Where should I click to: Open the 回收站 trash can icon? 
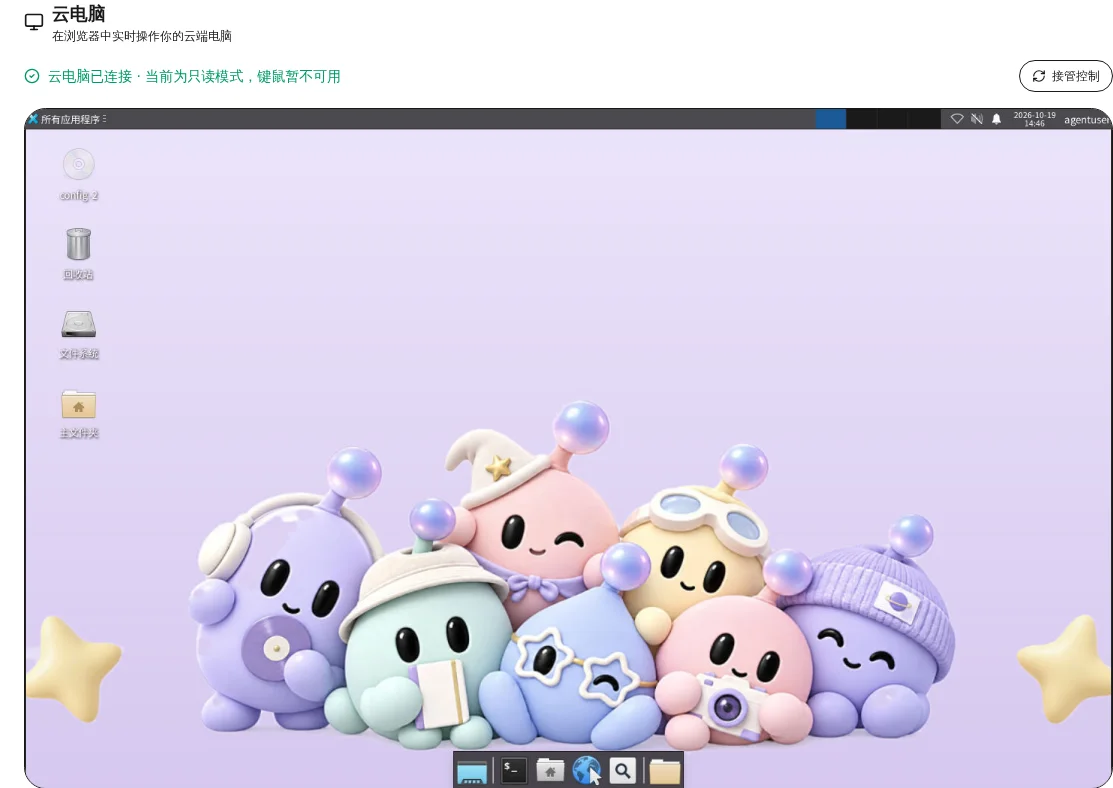coord(78,244)
